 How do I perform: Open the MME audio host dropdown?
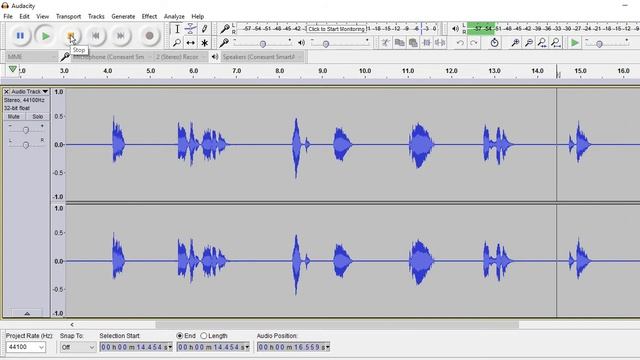click(31, 57)
